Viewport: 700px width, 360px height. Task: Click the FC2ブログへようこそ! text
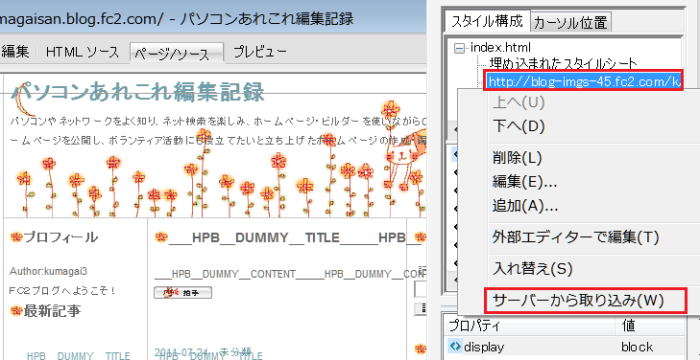[63, 291]
